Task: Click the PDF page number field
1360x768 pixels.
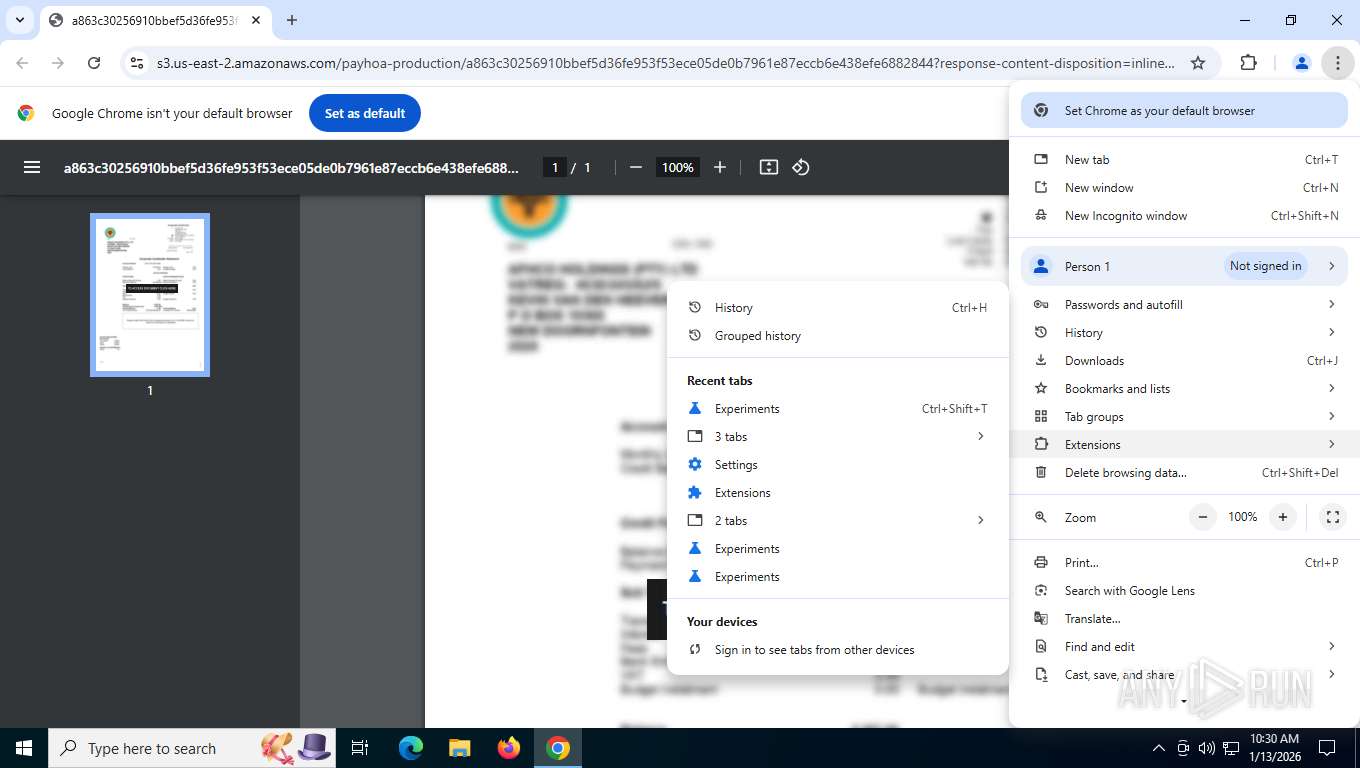Action: (555, 167)
